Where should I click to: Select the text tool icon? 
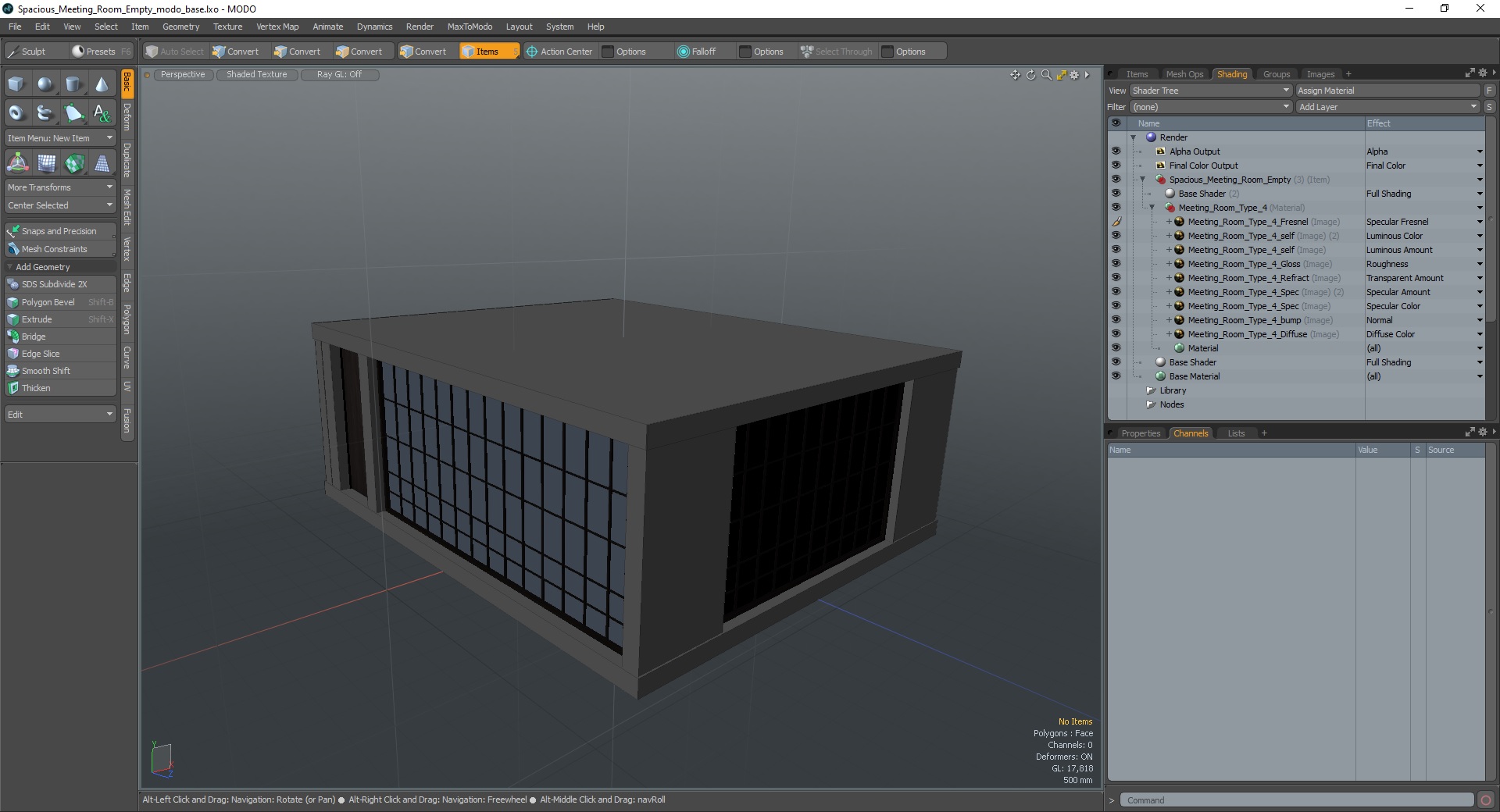pyautogui.click(x=102, y=113)
